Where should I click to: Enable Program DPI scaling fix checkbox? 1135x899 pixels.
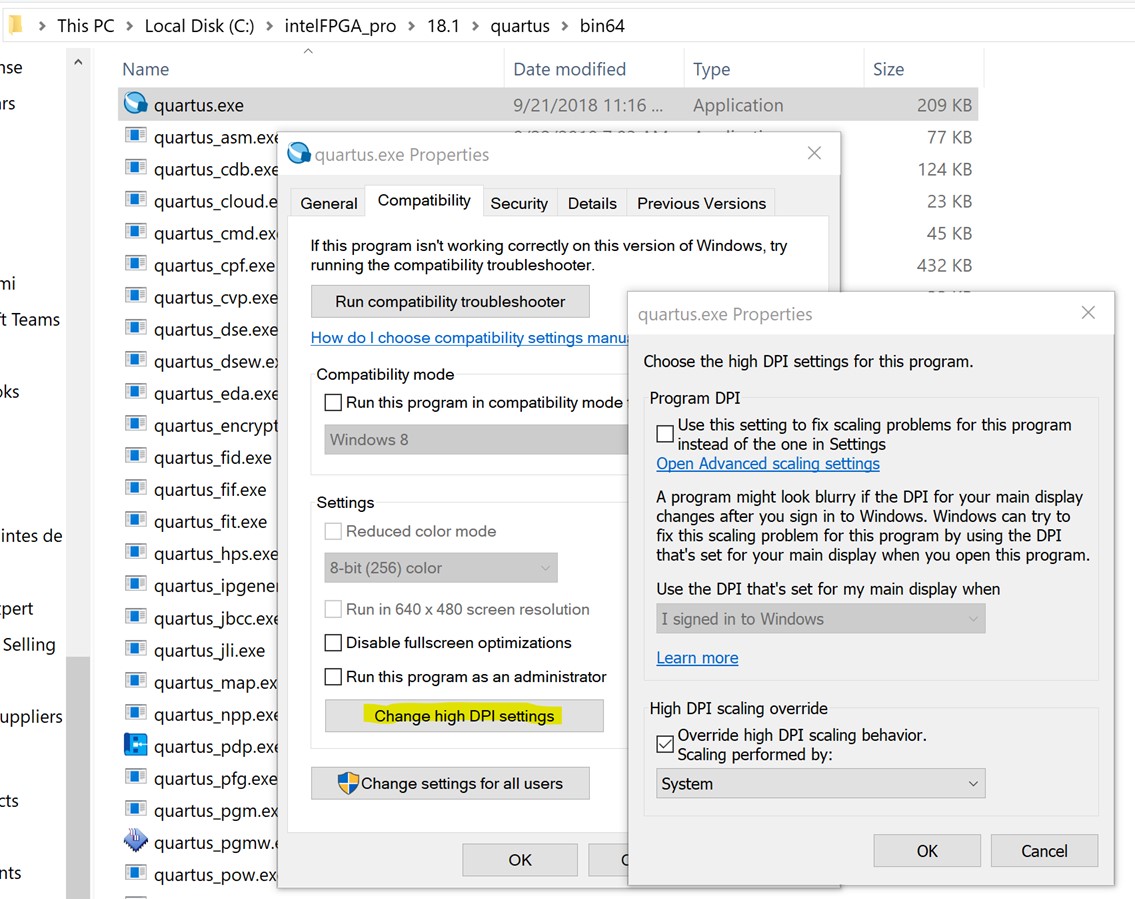coord(665,434)
